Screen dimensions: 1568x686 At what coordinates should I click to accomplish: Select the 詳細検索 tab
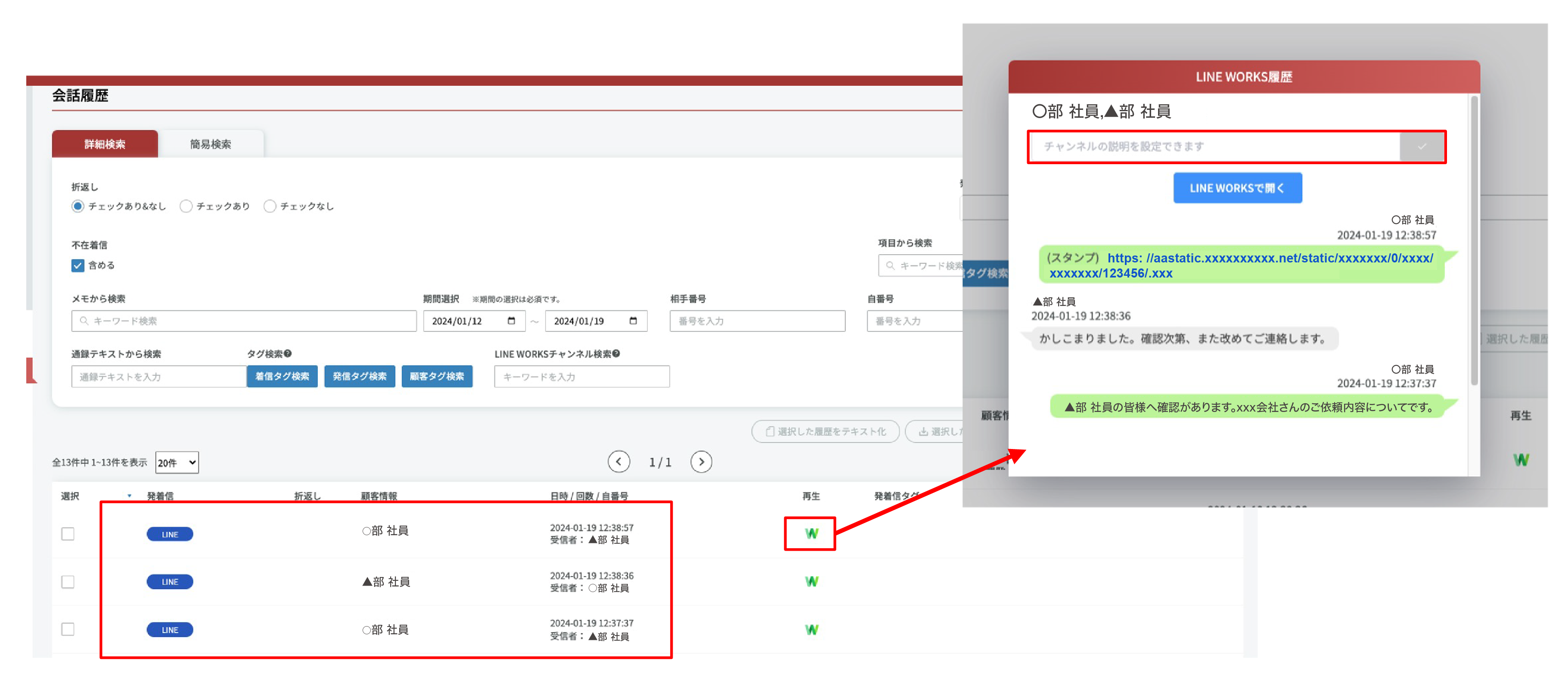[x=105, y=144]
